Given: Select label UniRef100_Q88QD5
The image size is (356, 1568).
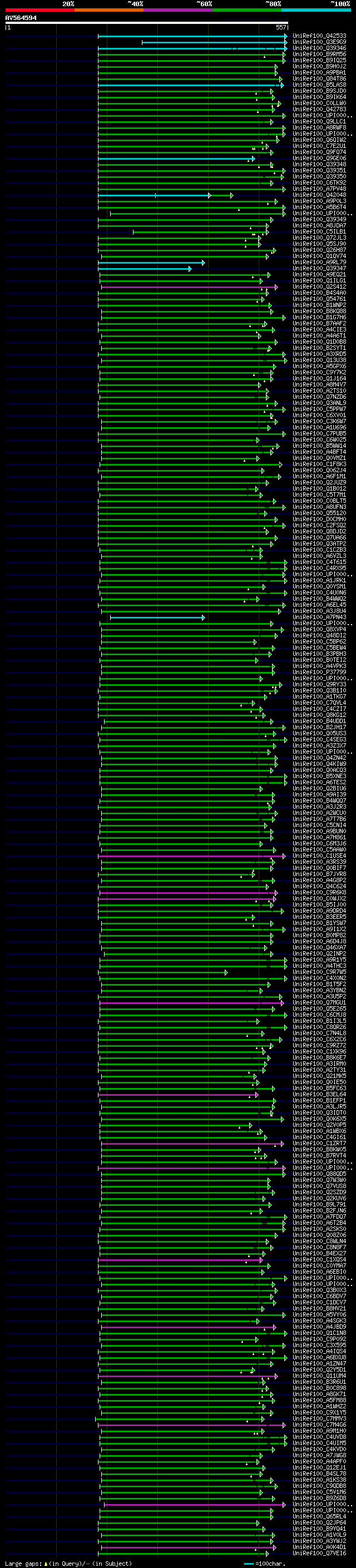Looking at the screenshot, I should 319,1174.
